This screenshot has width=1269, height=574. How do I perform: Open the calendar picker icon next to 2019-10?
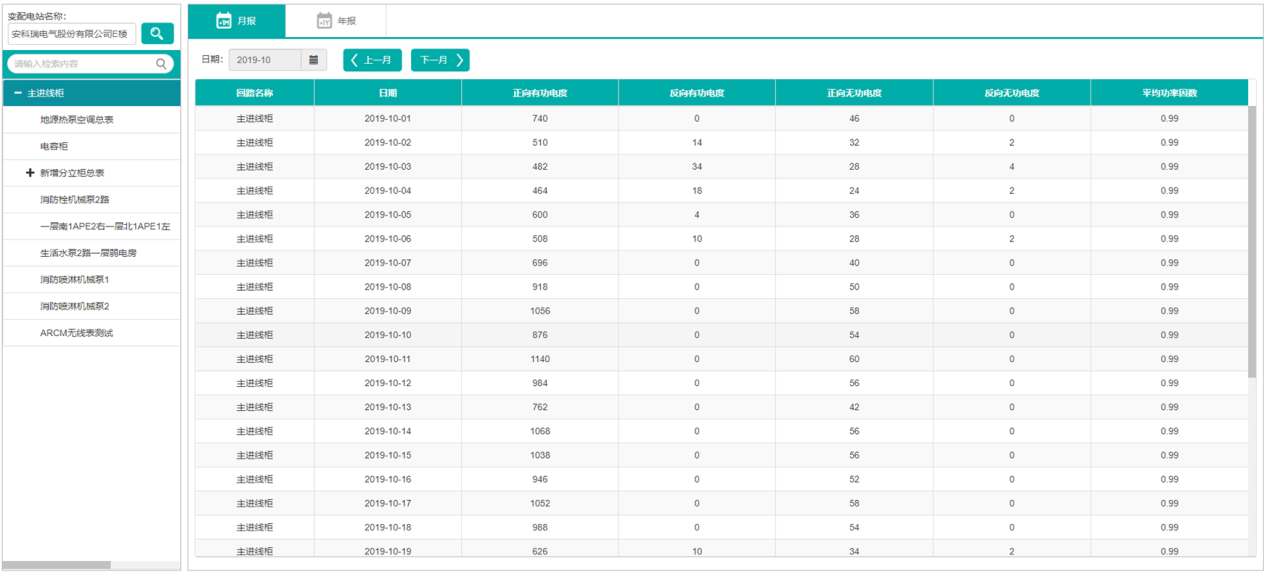coord(314,60)
